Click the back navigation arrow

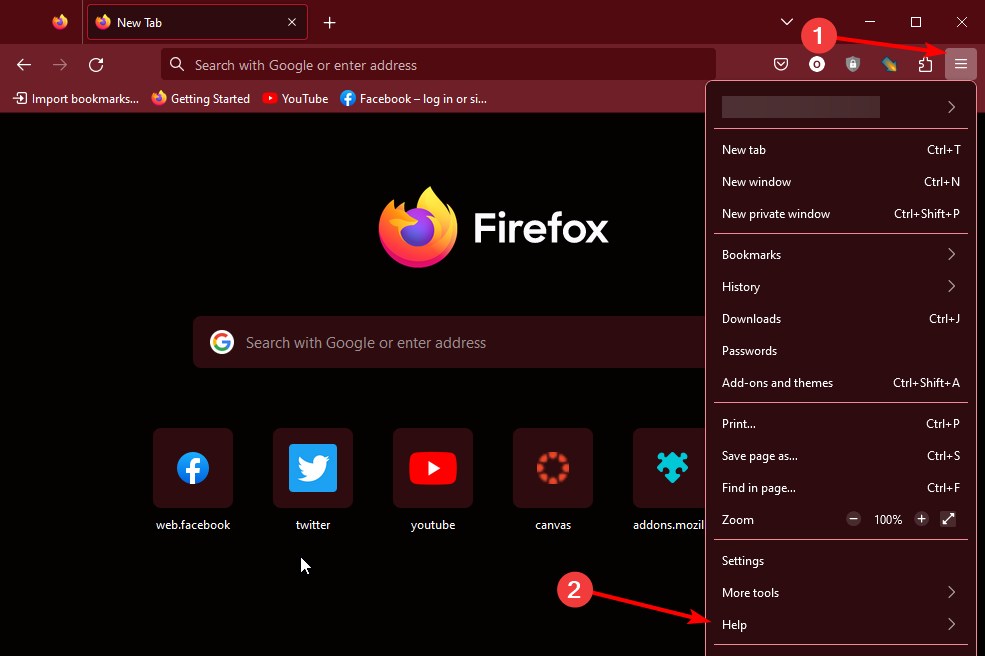(24, 64)
